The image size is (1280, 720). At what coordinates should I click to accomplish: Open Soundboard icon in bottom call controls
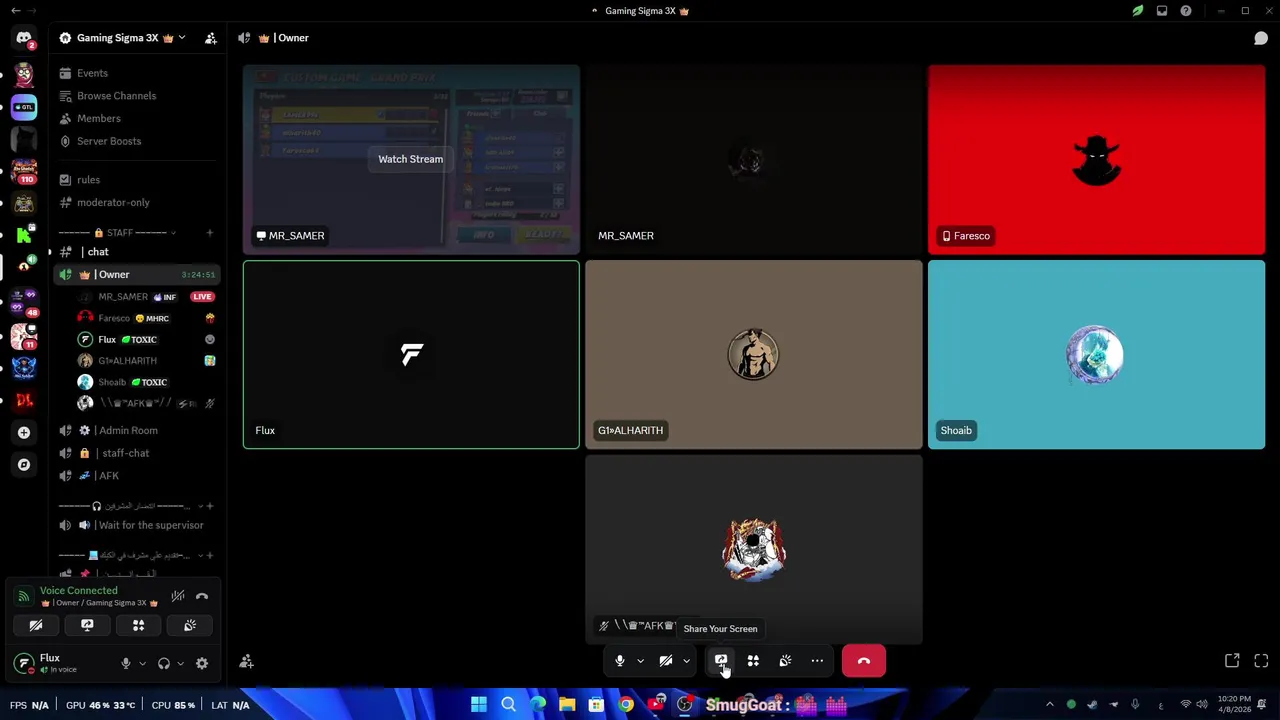785,661
